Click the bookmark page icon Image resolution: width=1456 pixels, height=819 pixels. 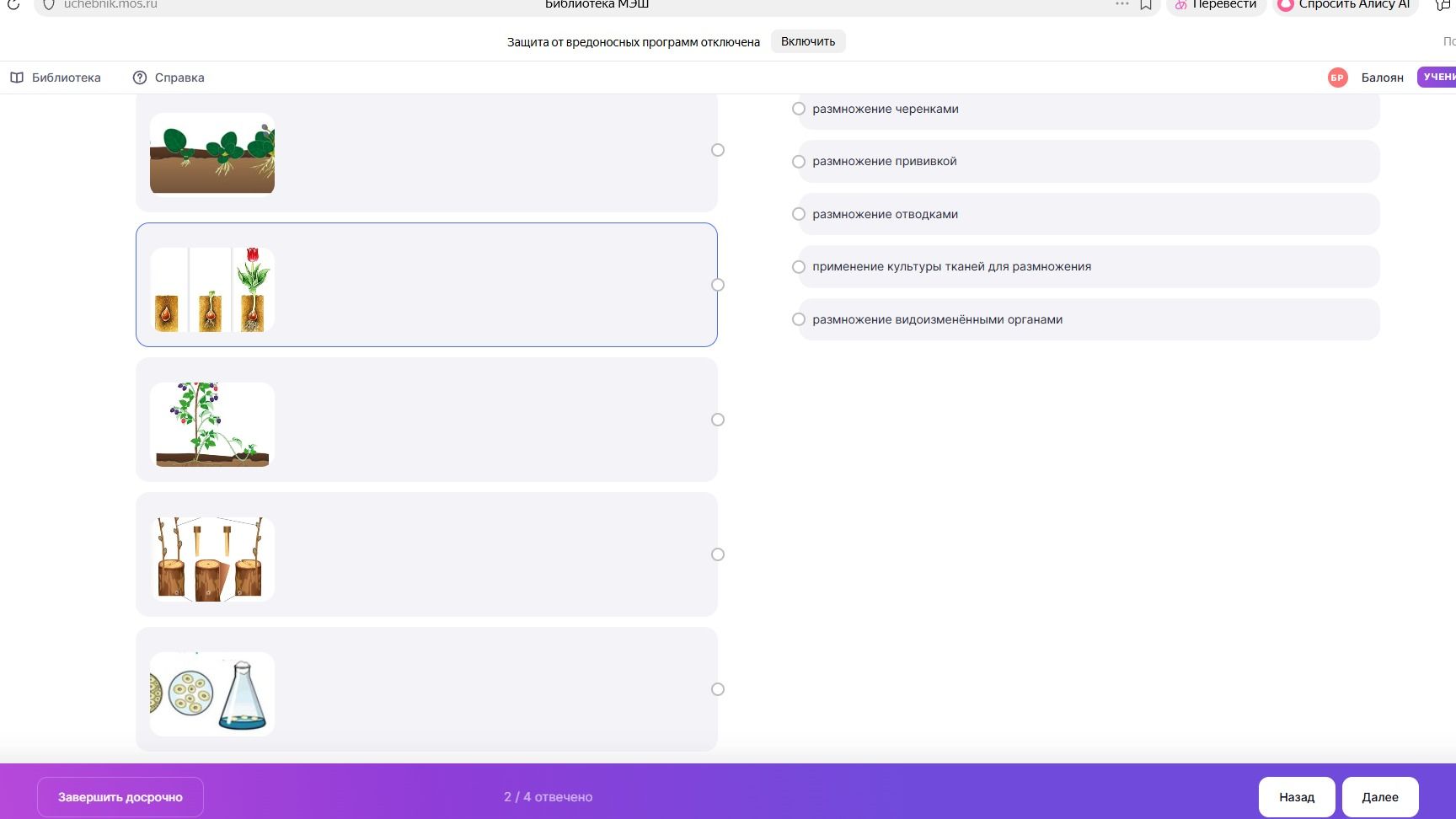[1146, 4]
